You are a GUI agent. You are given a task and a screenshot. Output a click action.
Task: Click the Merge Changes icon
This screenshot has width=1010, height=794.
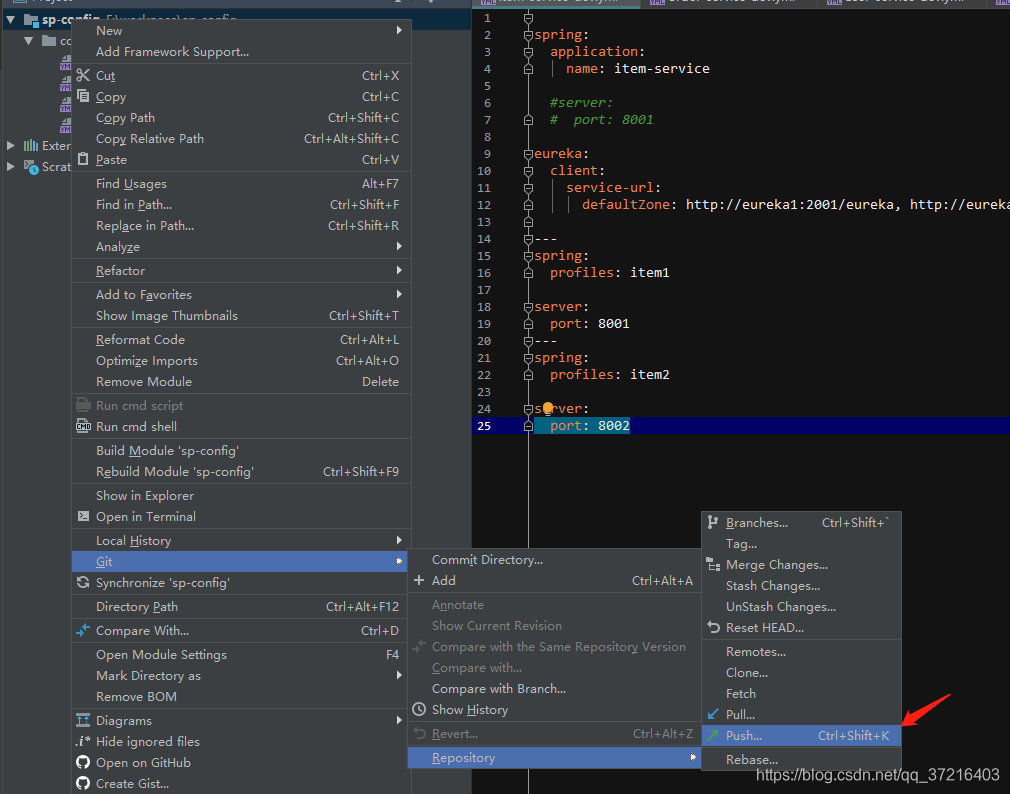(x=713, y=565)
